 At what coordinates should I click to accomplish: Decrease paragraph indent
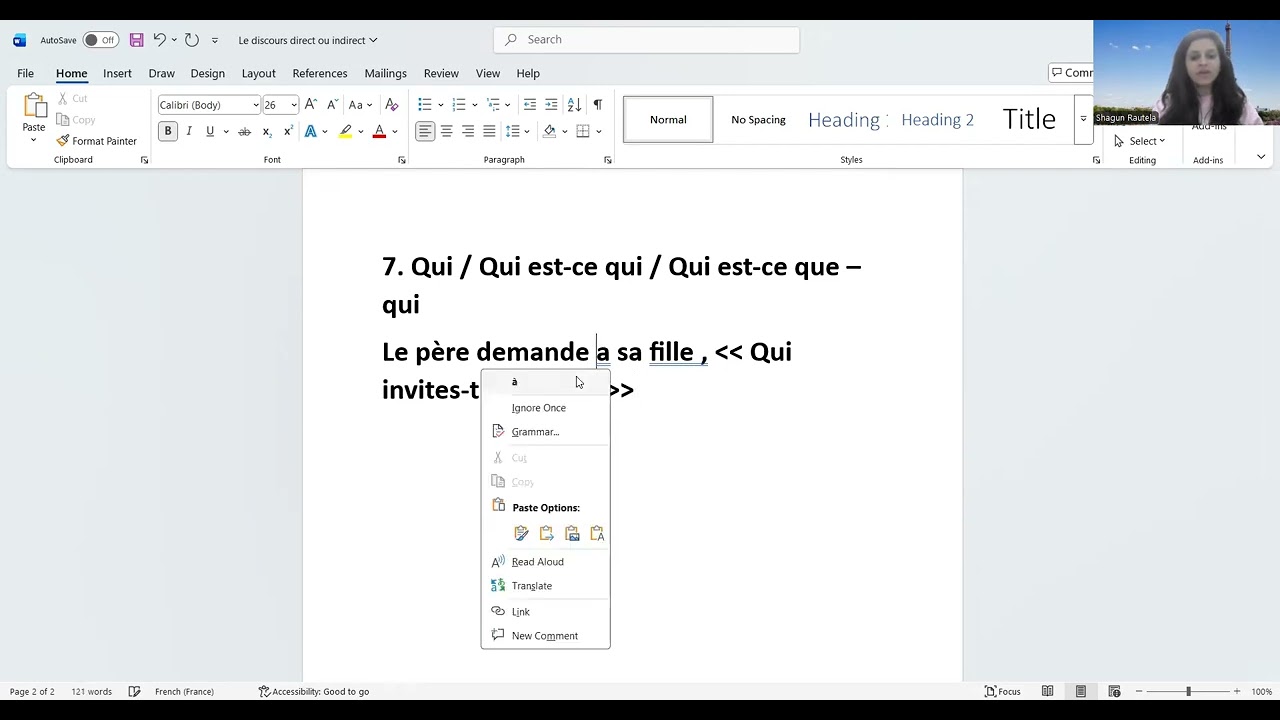point(530,104)
